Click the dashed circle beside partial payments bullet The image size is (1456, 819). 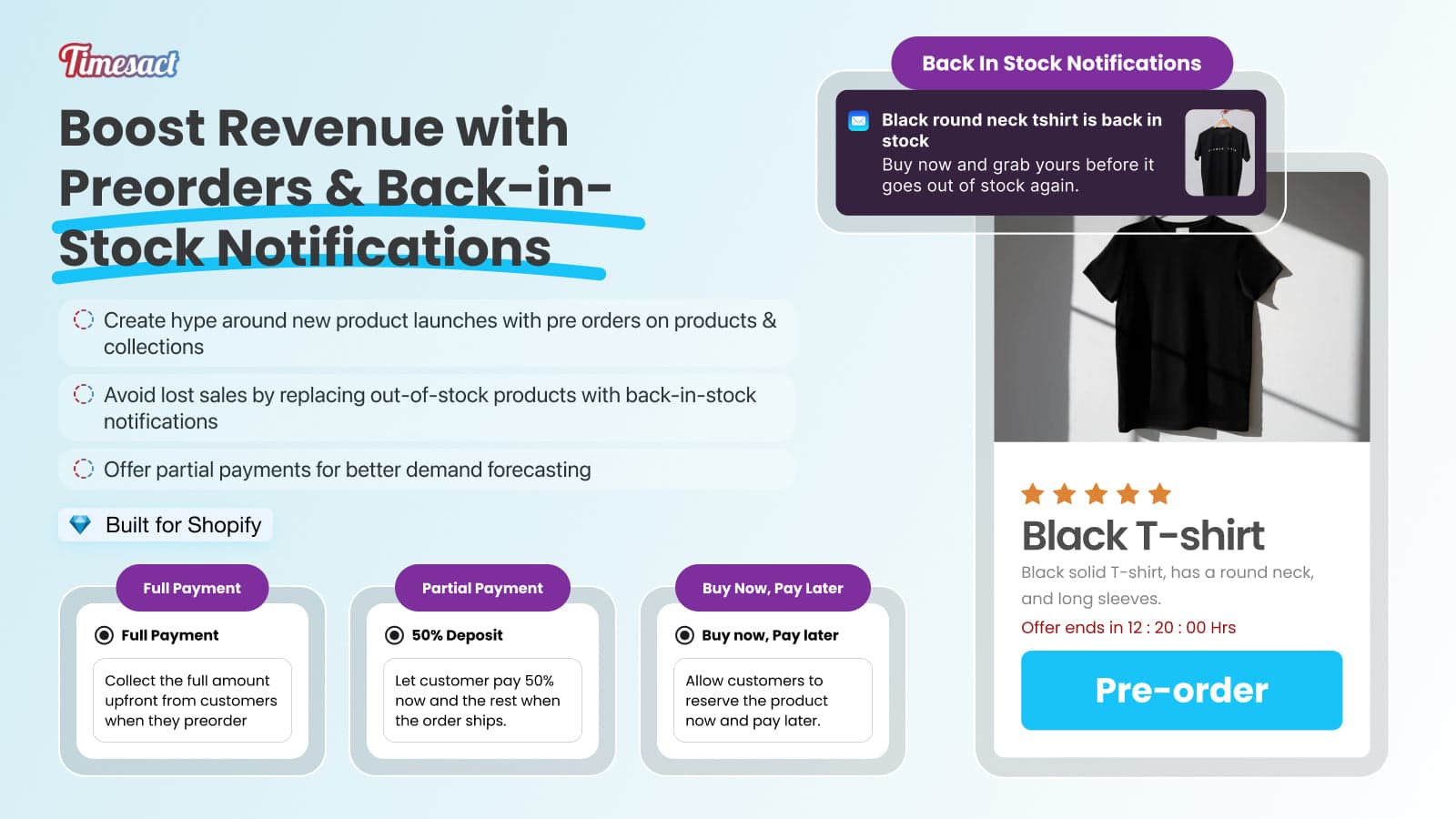(x=84, y=469)
